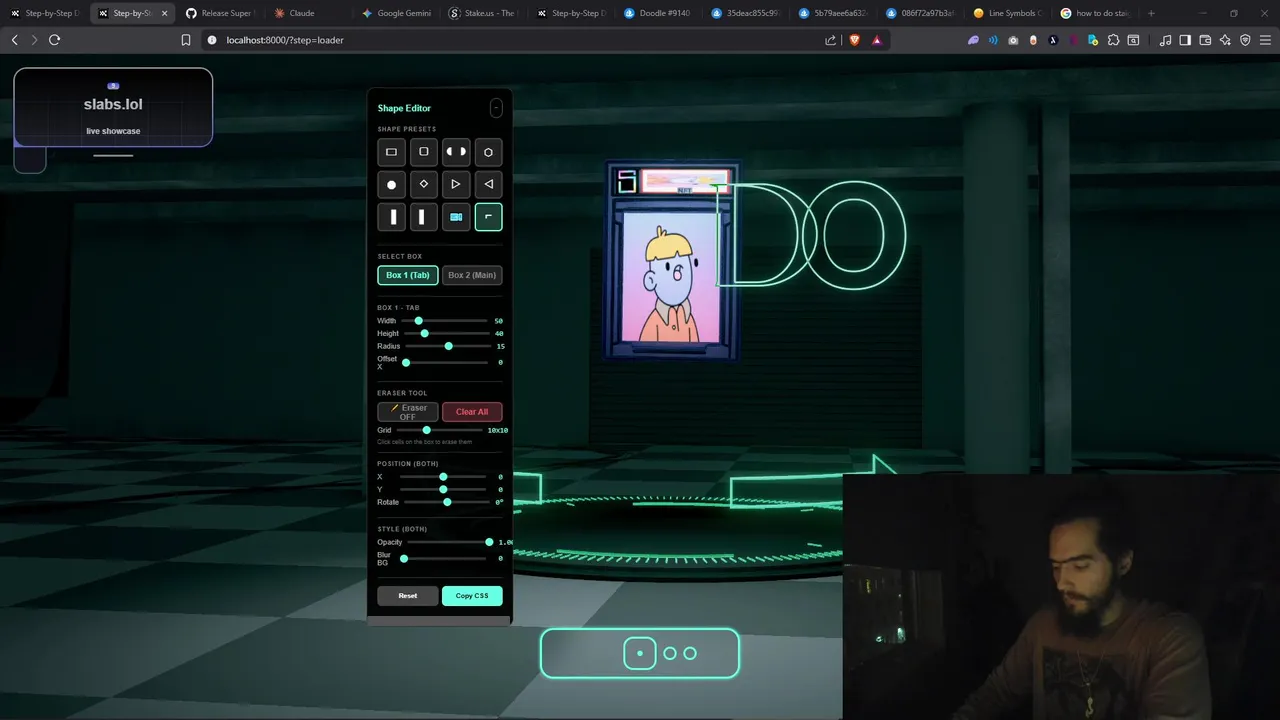Click the Copy CSS button
The width and height of the screenshot is (1280, 720).
pyautogui.click(x=472, y=596)
